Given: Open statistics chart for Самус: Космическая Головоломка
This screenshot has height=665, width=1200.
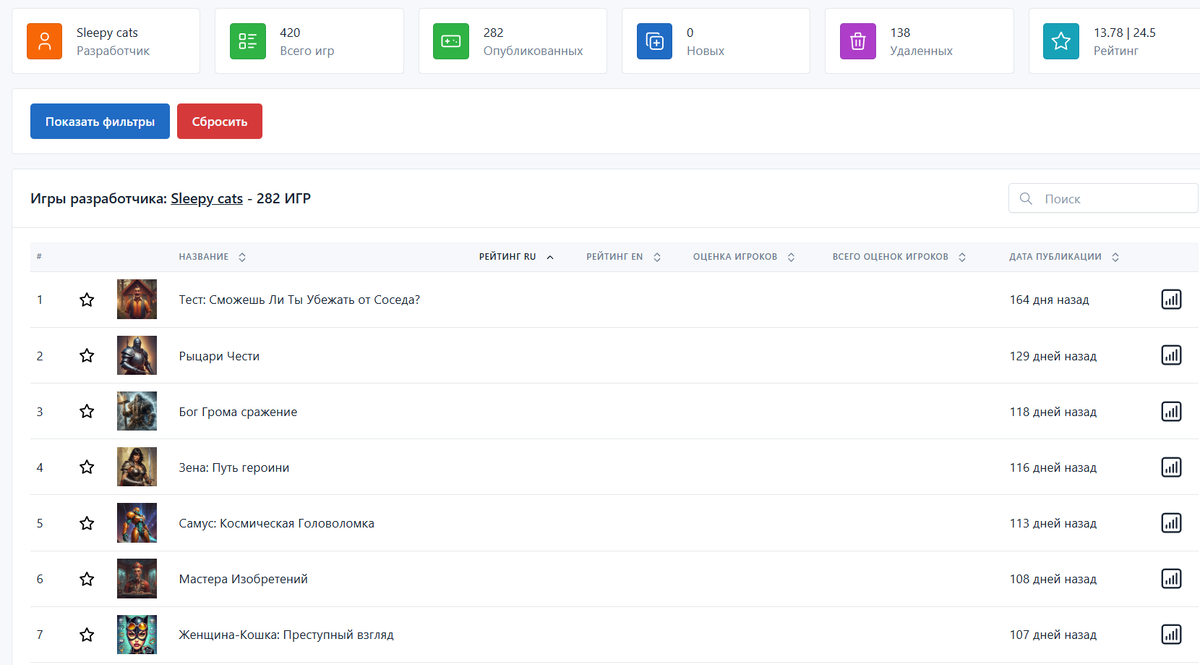Looking at the screenshot, I should [x=1171, y=523].
